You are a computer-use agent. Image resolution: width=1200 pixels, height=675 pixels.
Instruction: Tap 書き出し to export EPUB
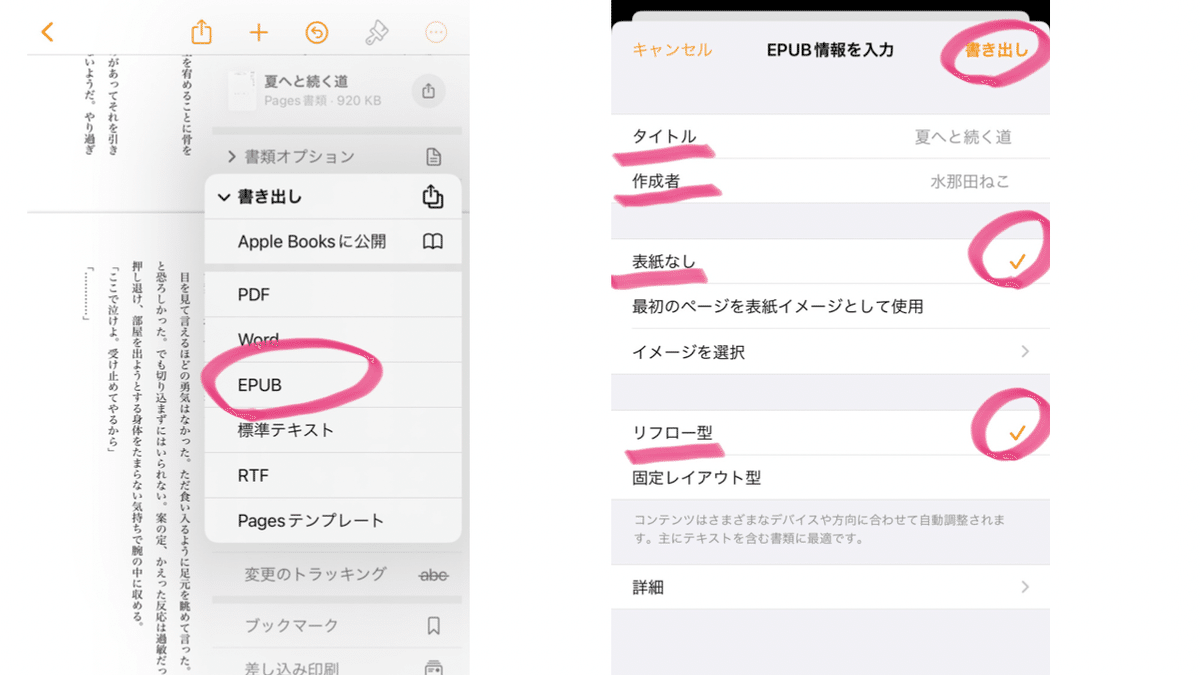pyautogui.click(x=996, y=50)
